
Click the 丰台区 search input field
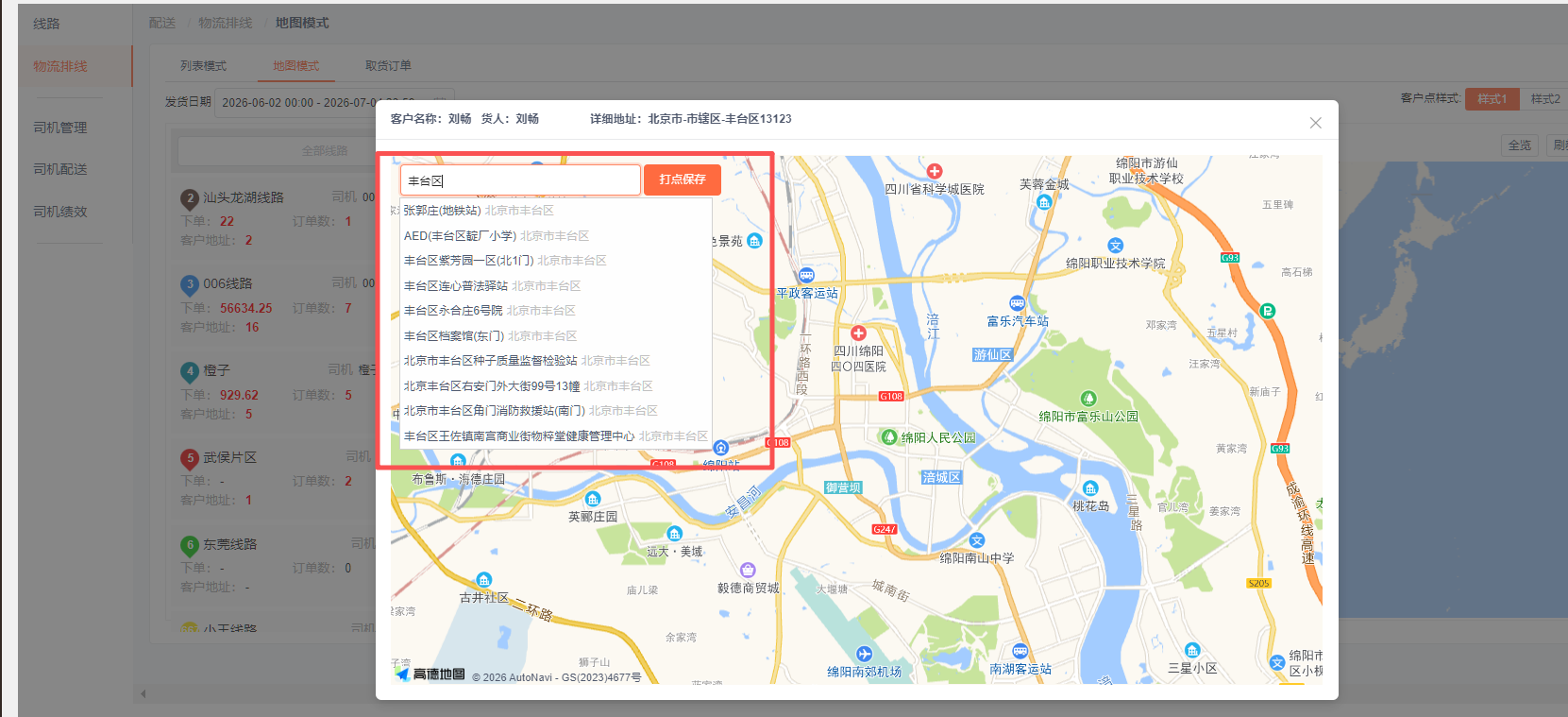click(x=520, y=179)
